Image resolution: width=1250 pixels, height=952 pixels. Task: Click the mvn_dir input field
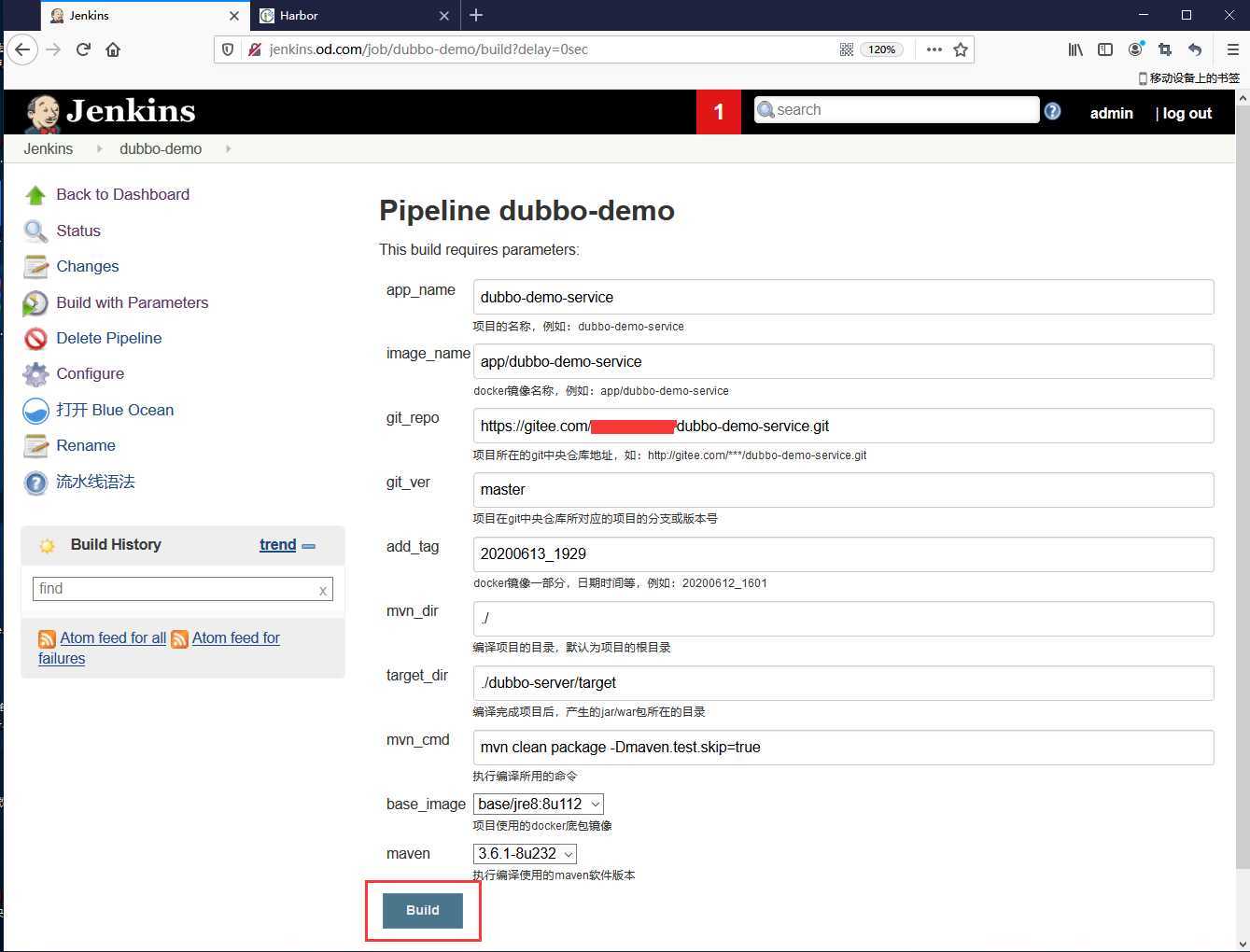click(x=843, y=618)
